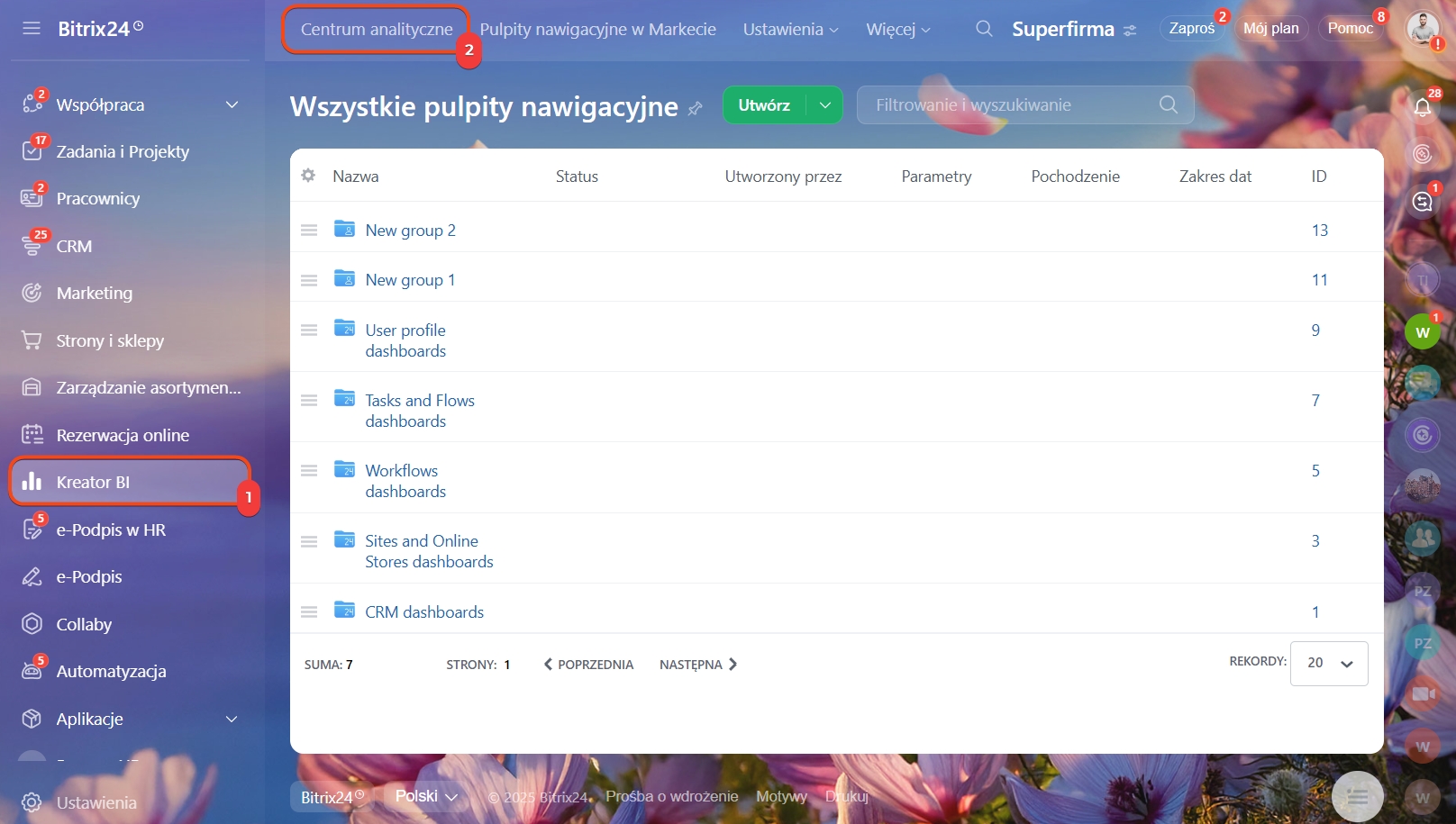Open Workflows dashboards folder
This screenshot has width=1456, height=824.
pyautogui.click(x=405, y=481)
